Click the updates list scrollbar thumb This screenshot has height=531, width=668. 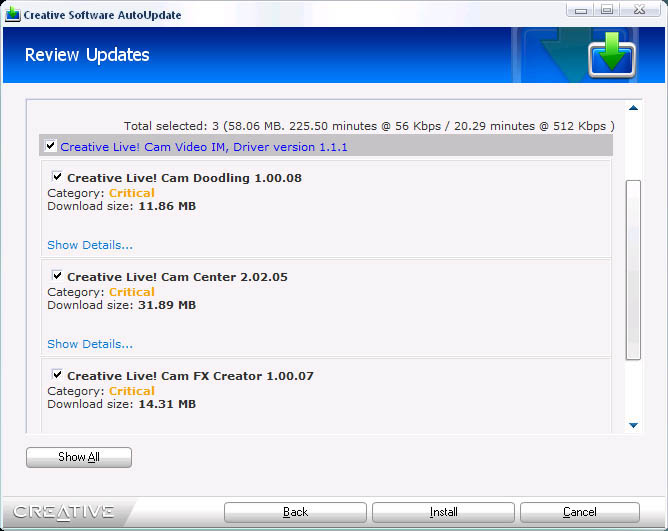(633, 270)
